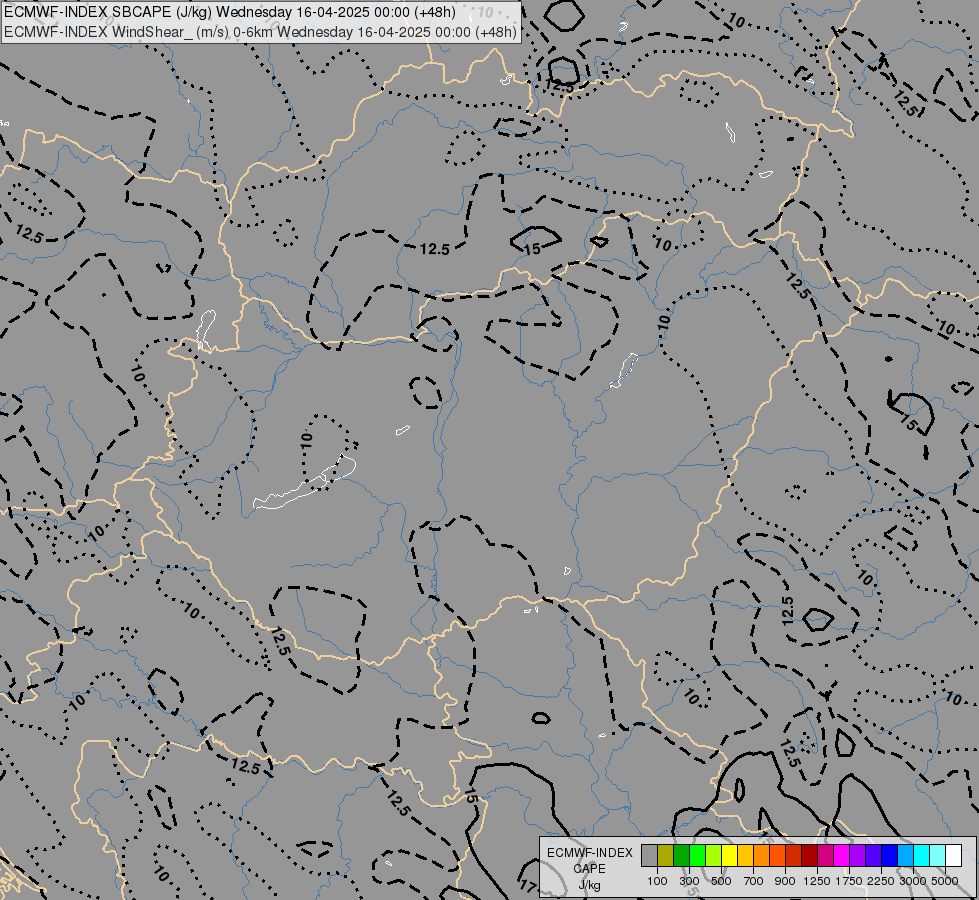Select the sky blue legend swatch
The height and width of the screenshot is (900, 979).
pyautogui.click(x=906, y=855)
